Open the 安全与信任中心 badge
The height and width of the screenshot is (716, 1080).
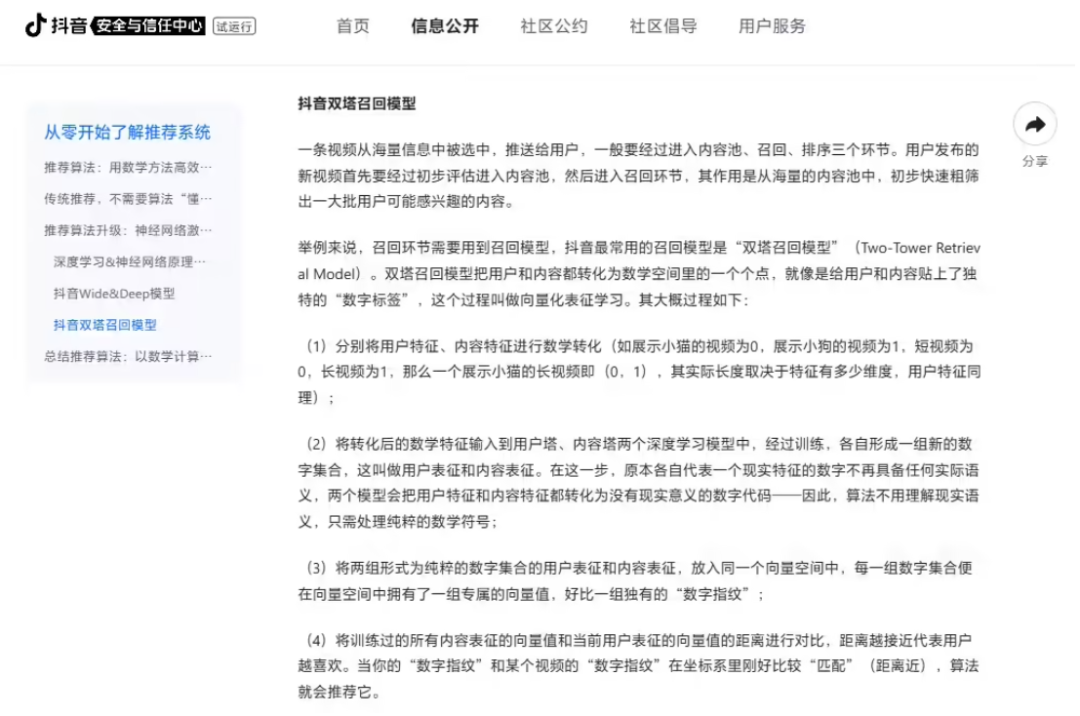pos(149,26)
